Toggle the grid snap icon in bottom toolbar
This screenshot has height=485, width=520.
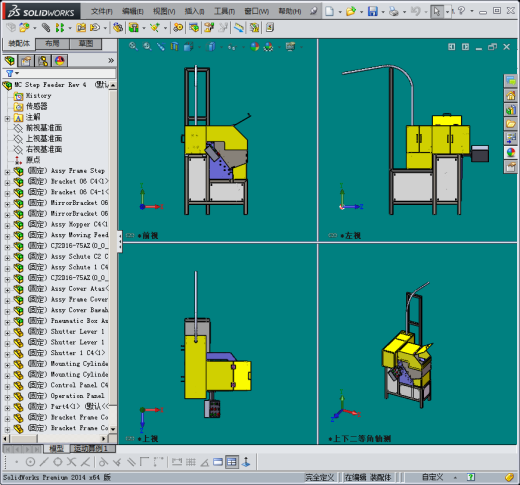[x=191, y=462]
